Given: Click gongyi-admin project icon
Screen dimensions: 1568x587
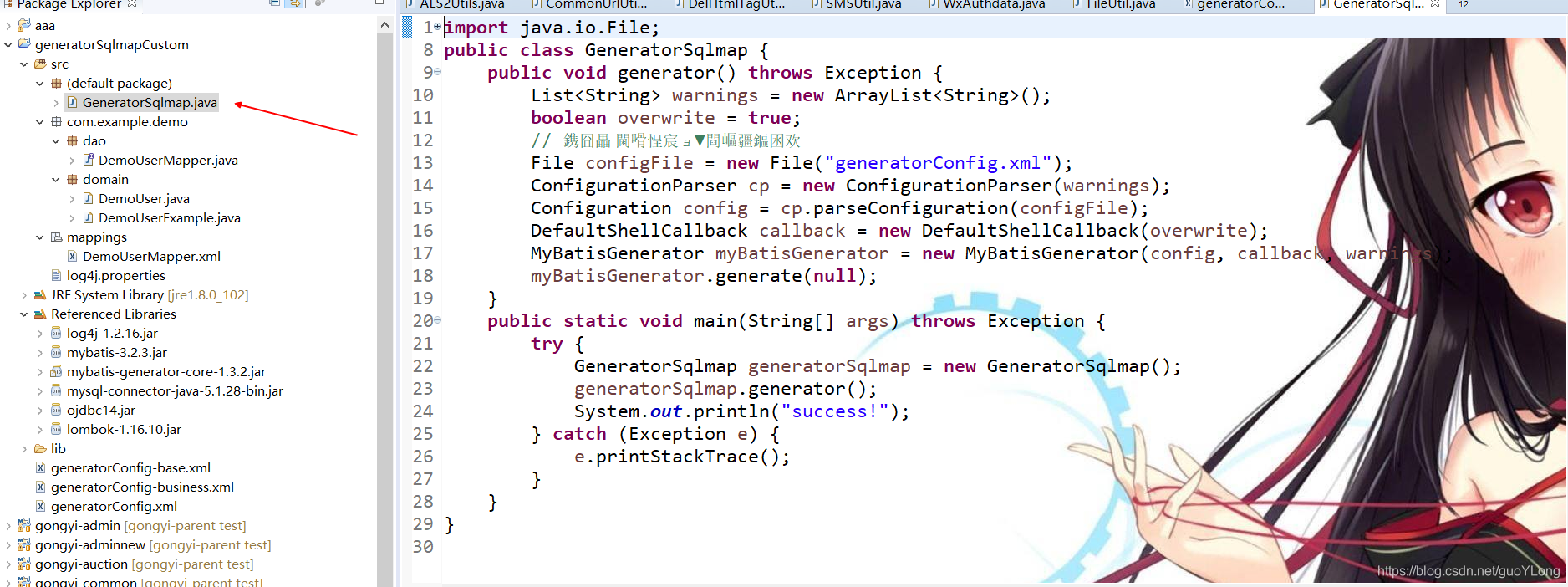Looking at the screenshot, I should coord(24,525).
